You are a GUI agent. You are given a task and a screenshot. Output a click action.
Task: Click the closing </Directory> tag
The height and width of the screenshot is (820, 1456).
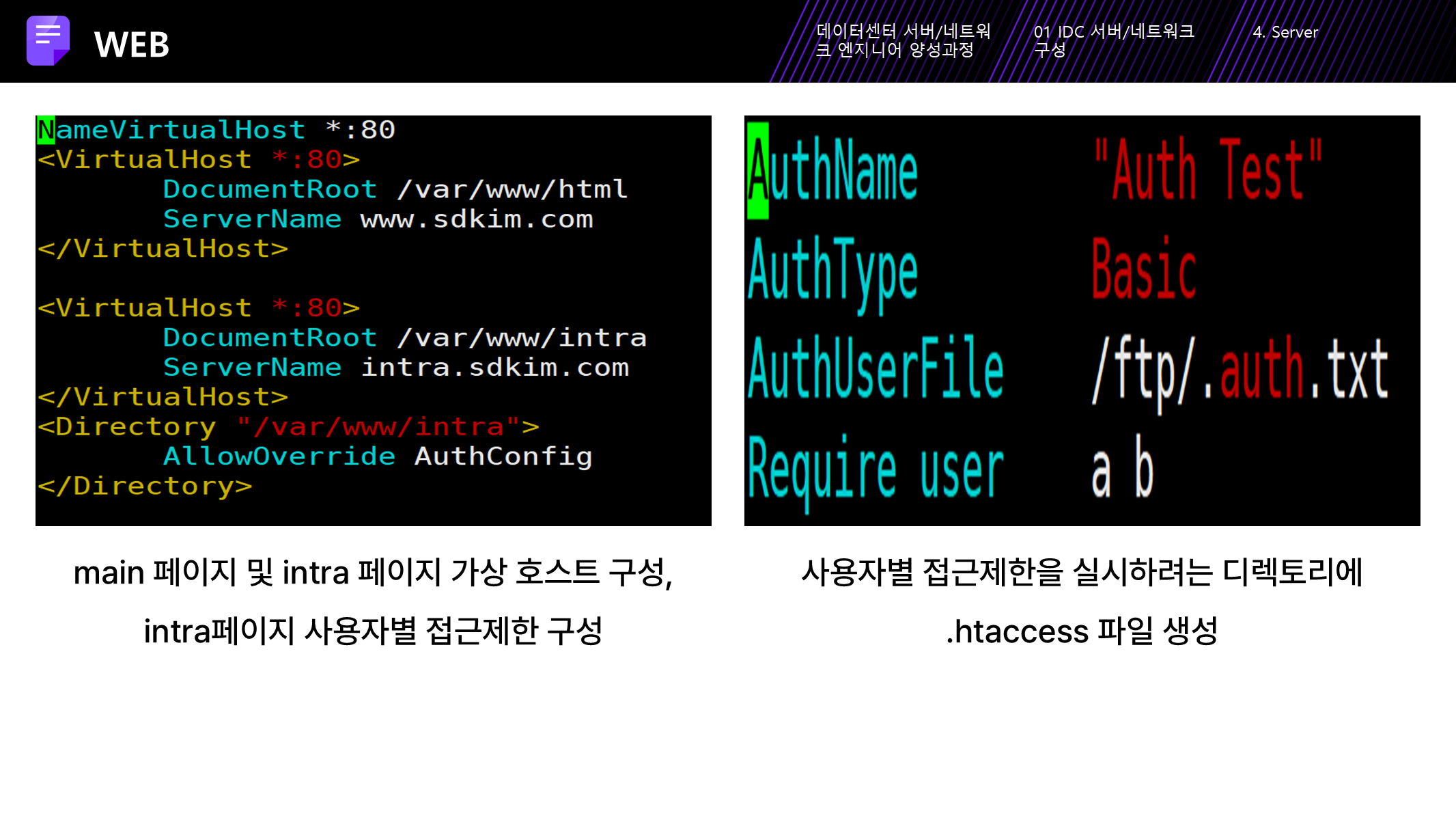click(x=145, y=487)
